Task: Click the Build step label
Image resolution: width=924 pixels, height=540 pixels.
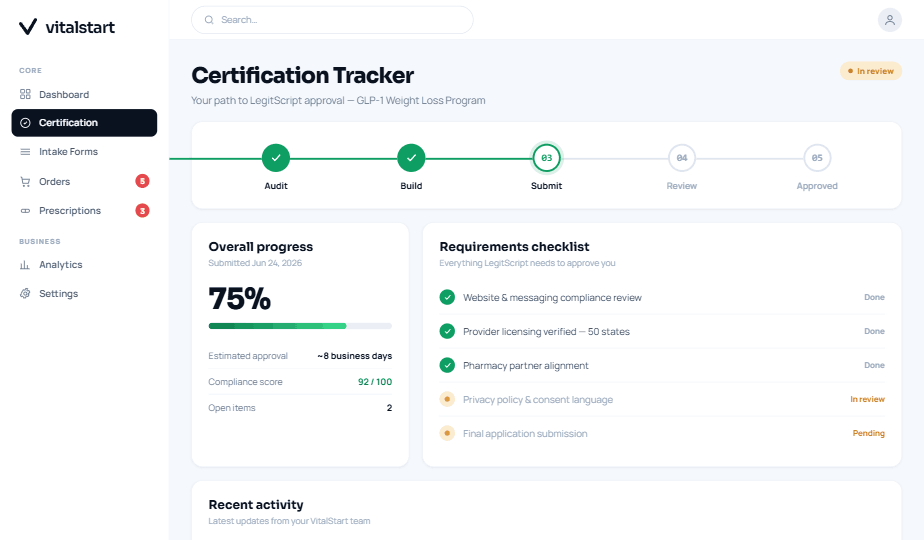Action: tap(411, 186)
